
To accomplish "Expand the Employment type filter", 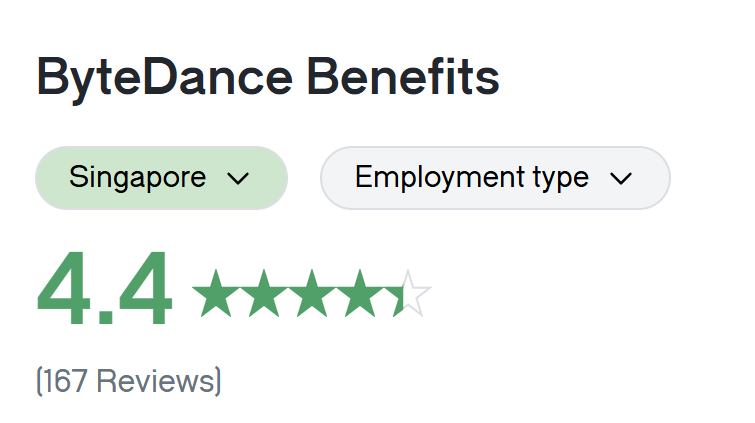I will tap(494, 178).
